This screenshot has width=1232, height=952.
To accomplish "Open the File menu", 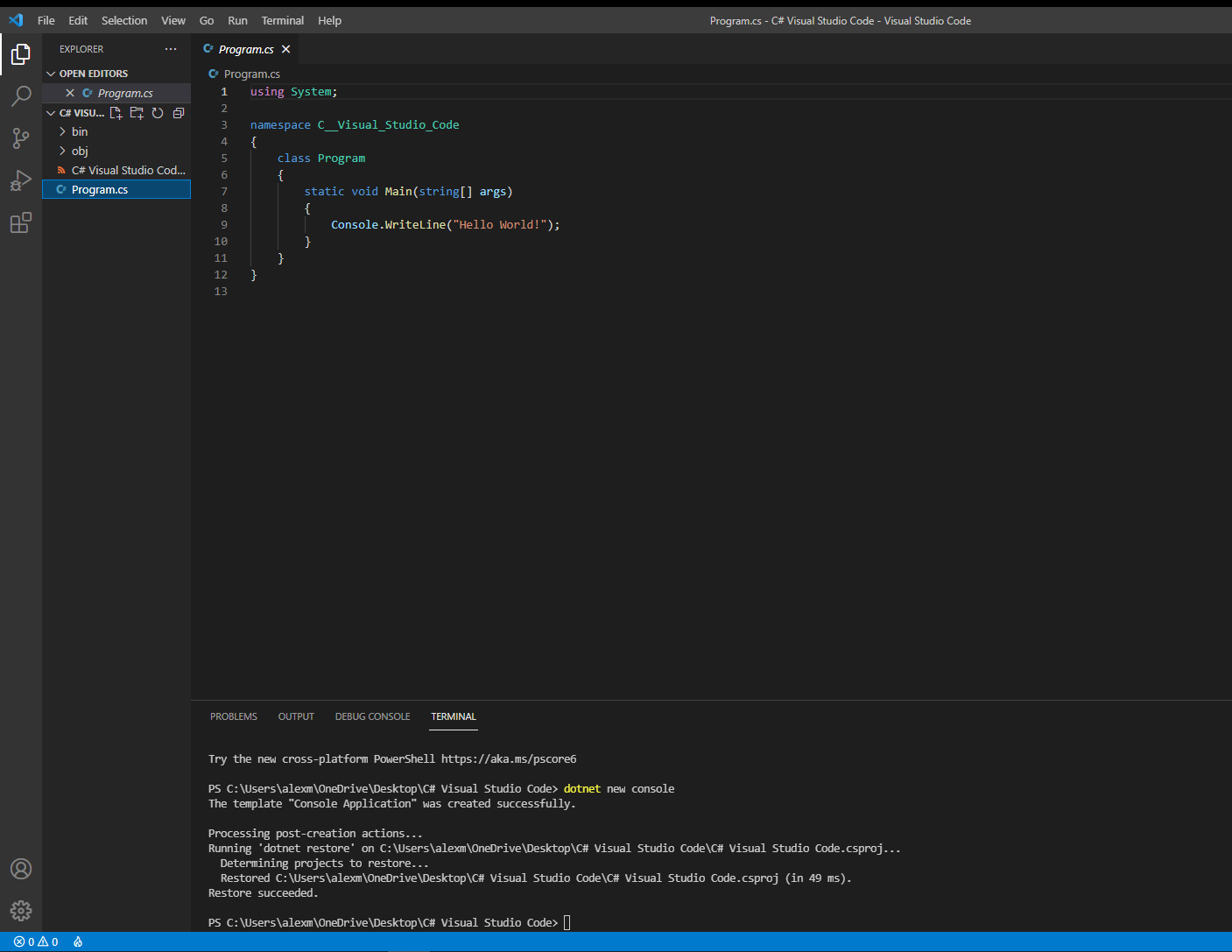I will pyautogui.click(x=46, y=20).
